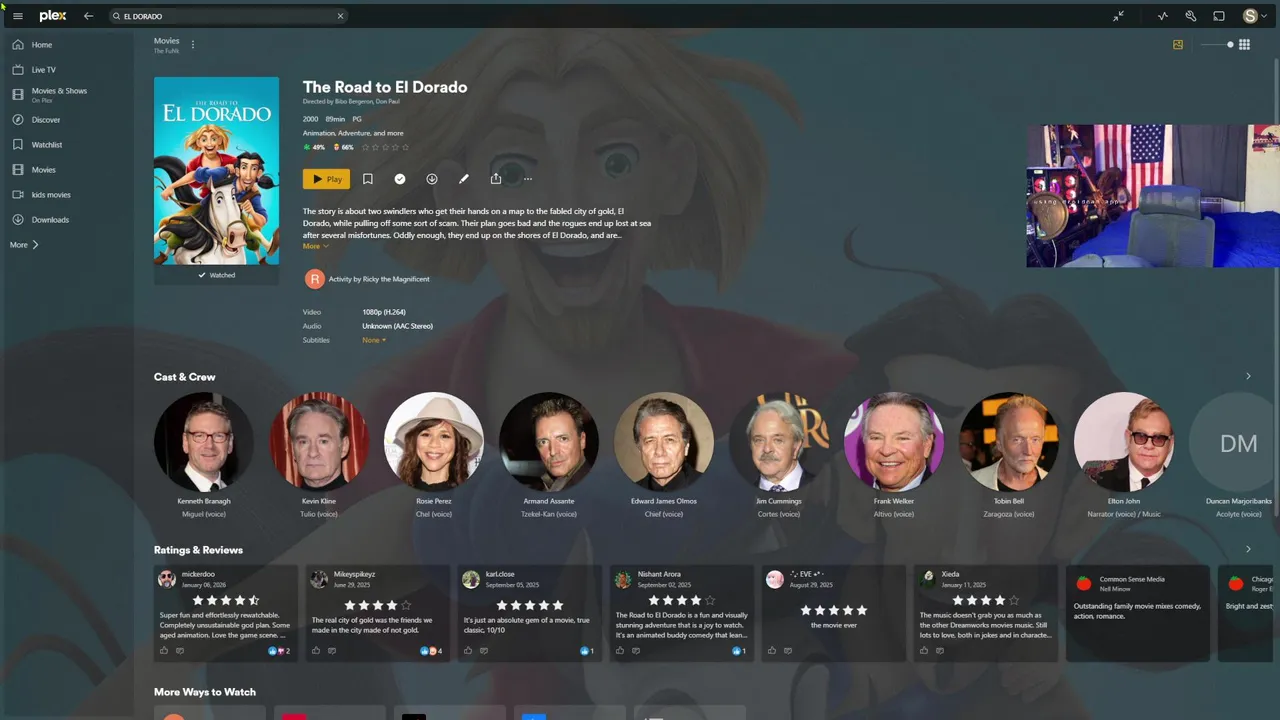Clear the EL DORADO search text
Screen dimensions: 1280x720
coord(340,16)
